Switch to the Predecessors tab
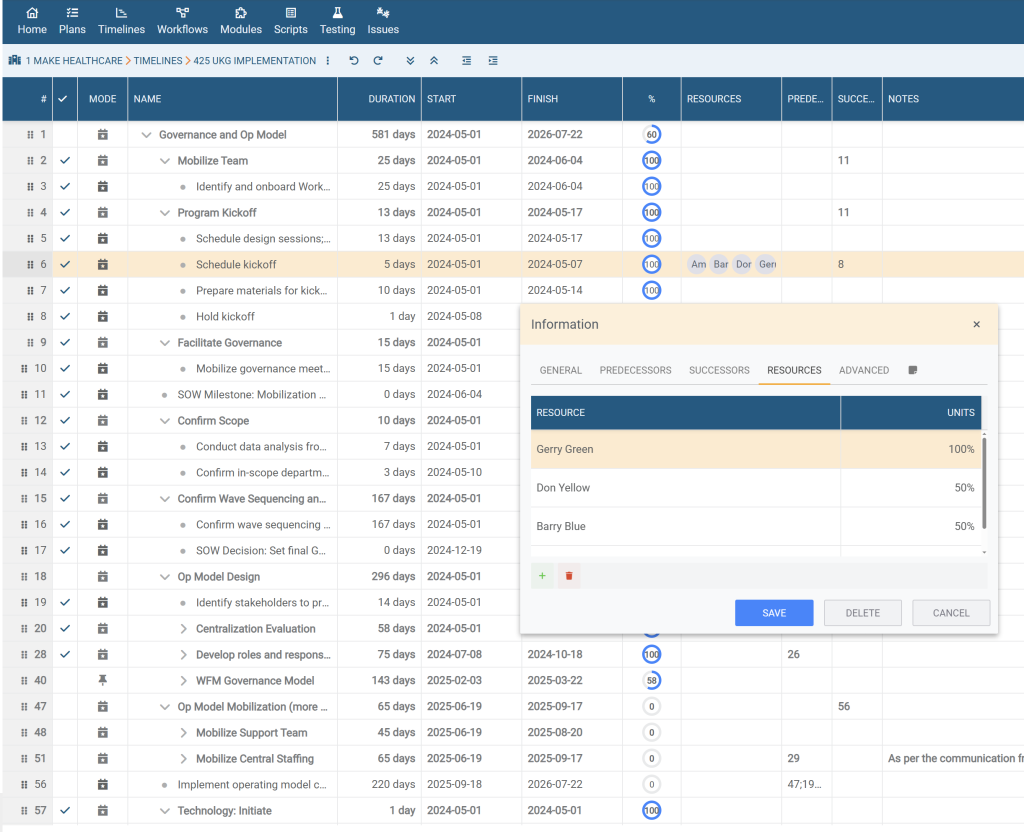Screen dimensions: 1024x832 (635, 370)
